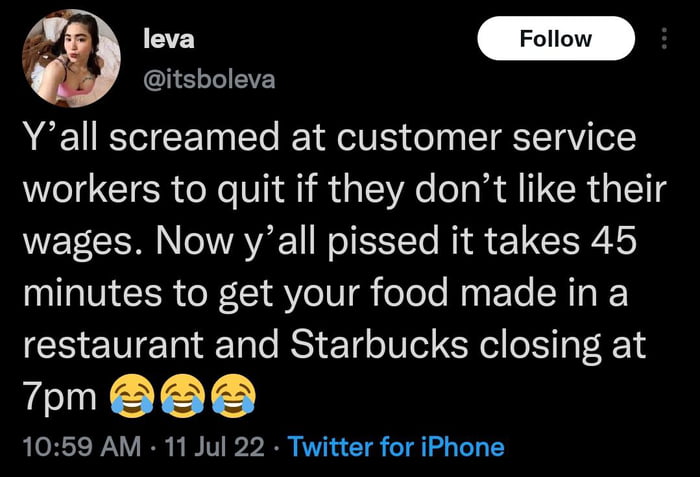Click the Twitter for iPhone source link
The height and width of the screenshot is (477, 700).
coord(396,446)
